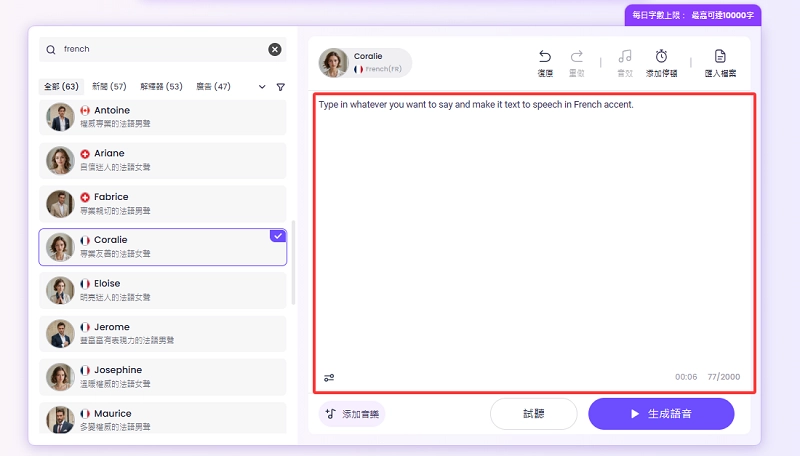Choose the Josephine voice

[162, 377]
